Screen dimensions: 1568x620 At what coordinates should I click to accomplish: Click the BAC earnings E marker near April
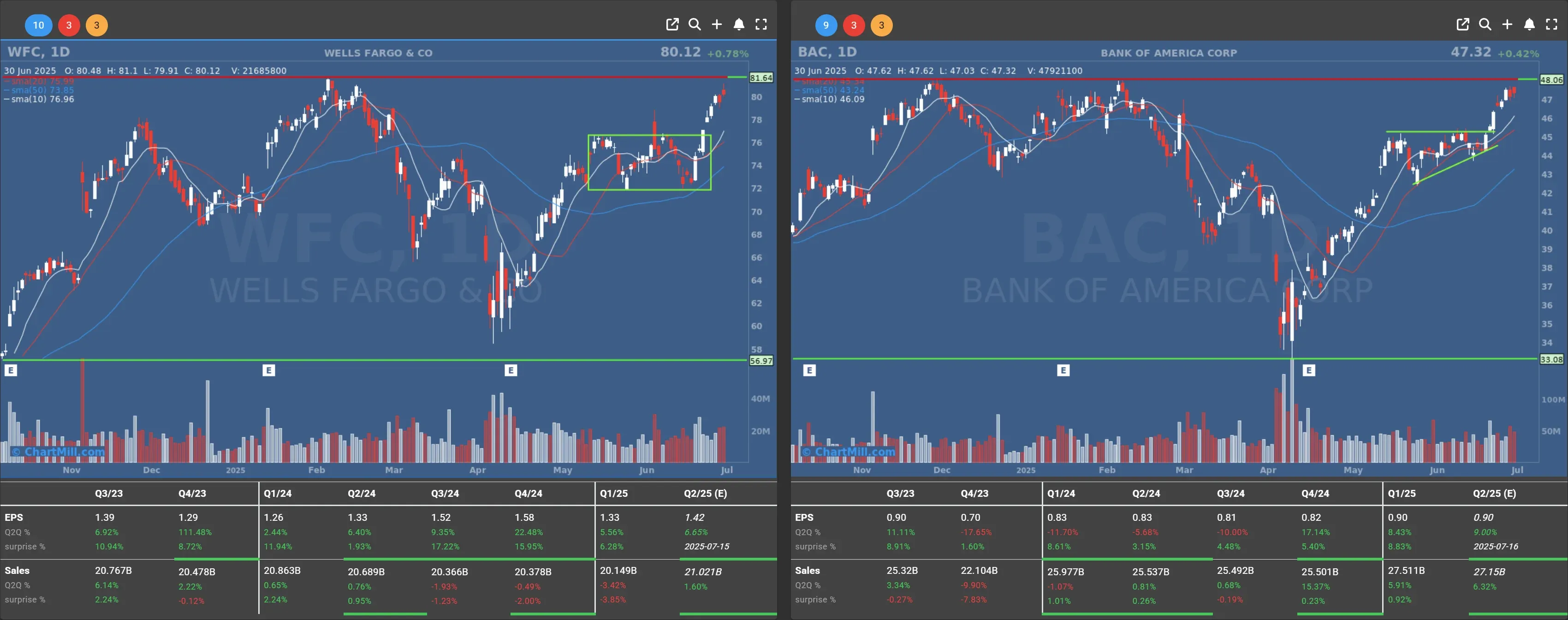click(x=1309, y=370)
